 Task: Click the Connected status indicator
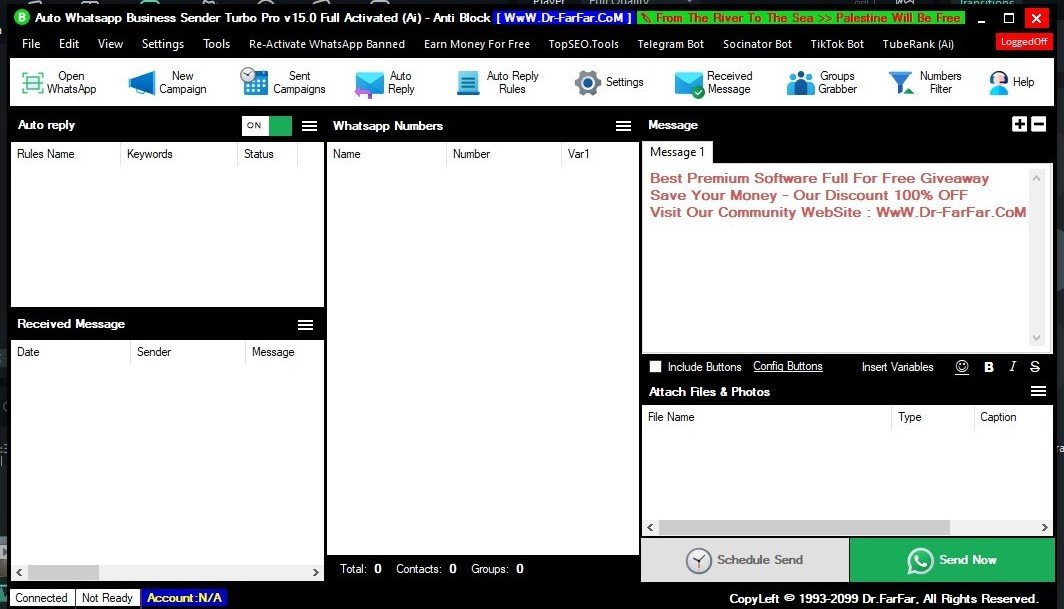pos(41,597)
